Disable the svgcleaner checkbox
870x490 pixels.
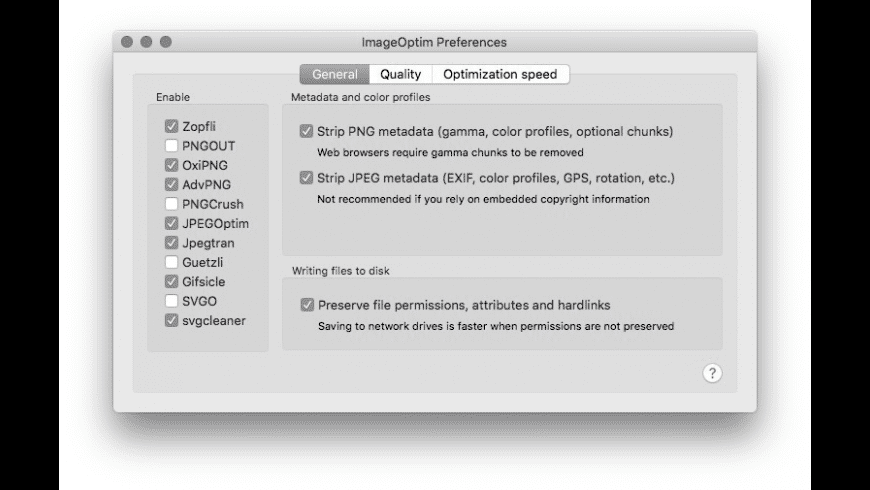coord(172,321)
